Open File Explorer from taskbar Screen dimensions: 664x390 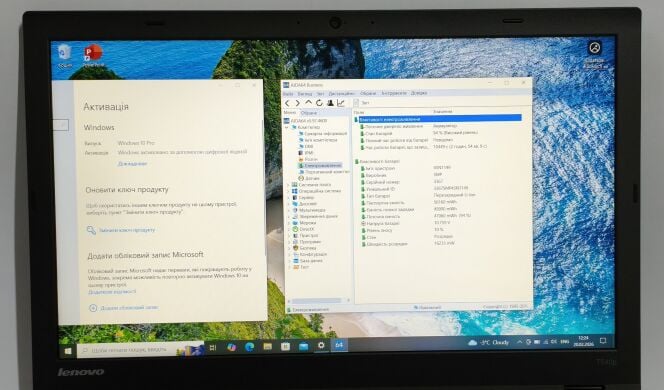(x=267, y=346)
